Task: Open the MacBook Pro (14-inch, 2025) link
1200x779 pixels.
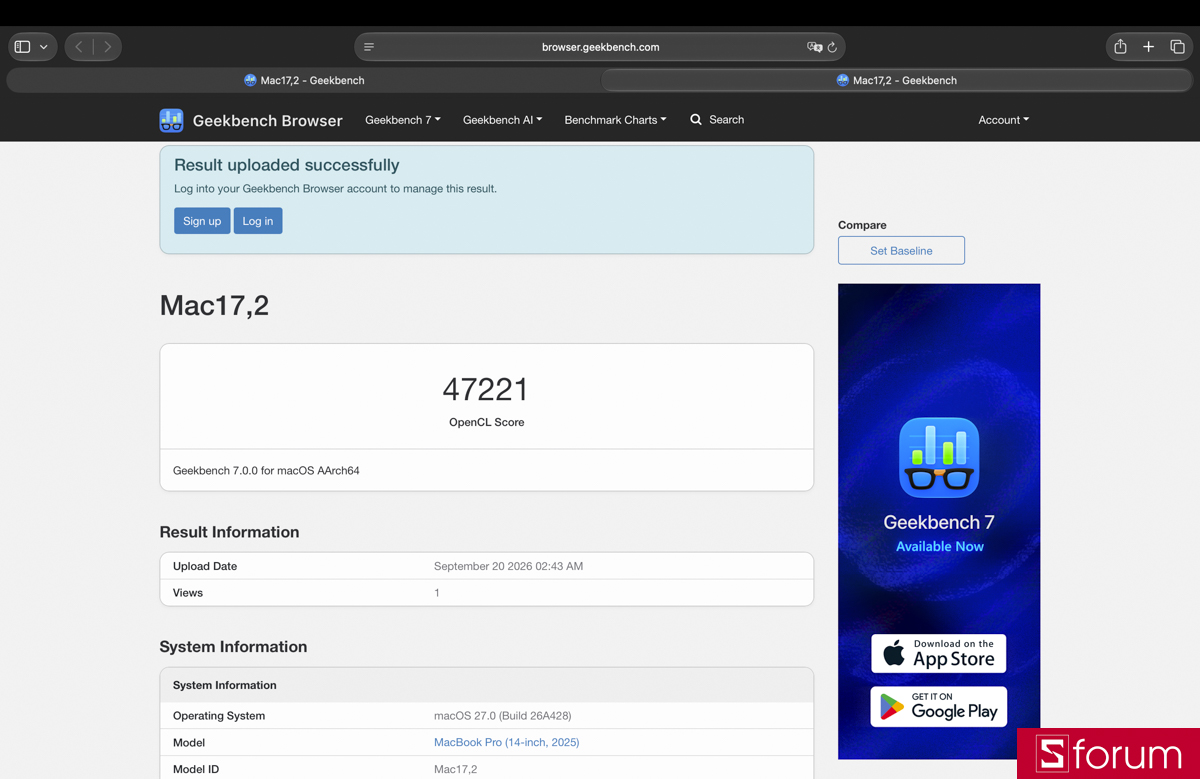Action: point(506,742)
